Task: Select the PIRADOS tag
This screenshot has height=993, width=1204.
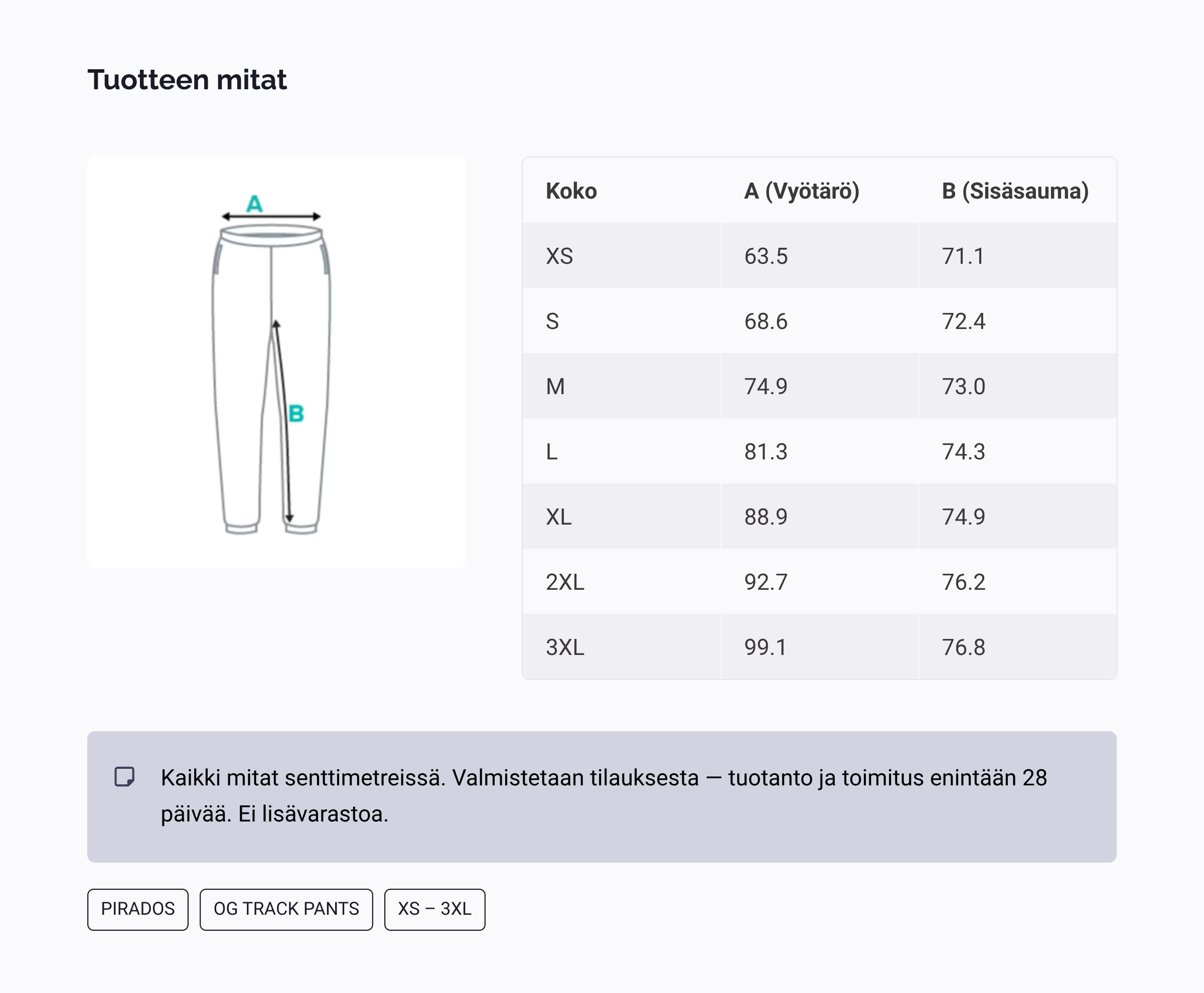Action: (x=138, y=909)
